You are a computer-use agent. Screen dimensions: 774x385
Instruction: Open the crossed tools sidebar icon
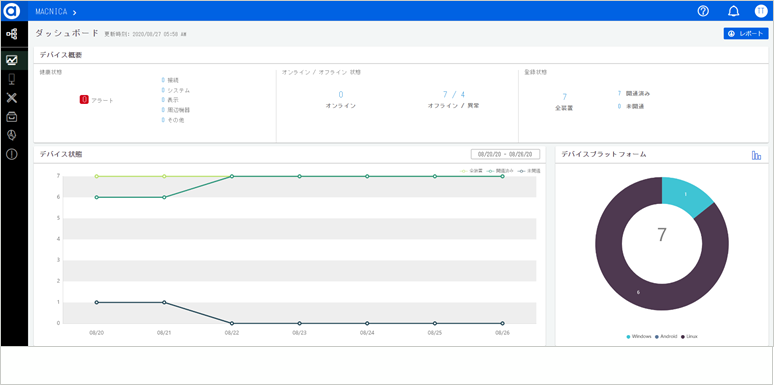(12, 98)
